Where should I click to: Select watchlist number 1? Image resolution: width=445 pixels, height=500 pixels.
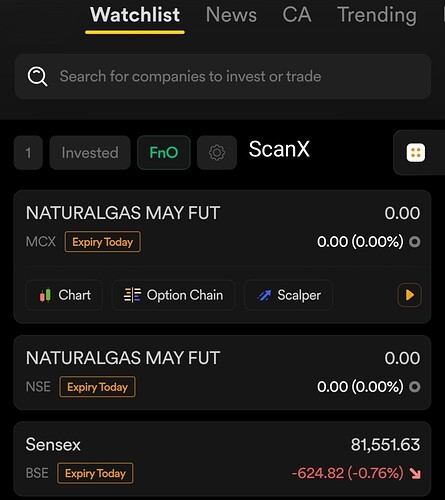click(28, 153)
